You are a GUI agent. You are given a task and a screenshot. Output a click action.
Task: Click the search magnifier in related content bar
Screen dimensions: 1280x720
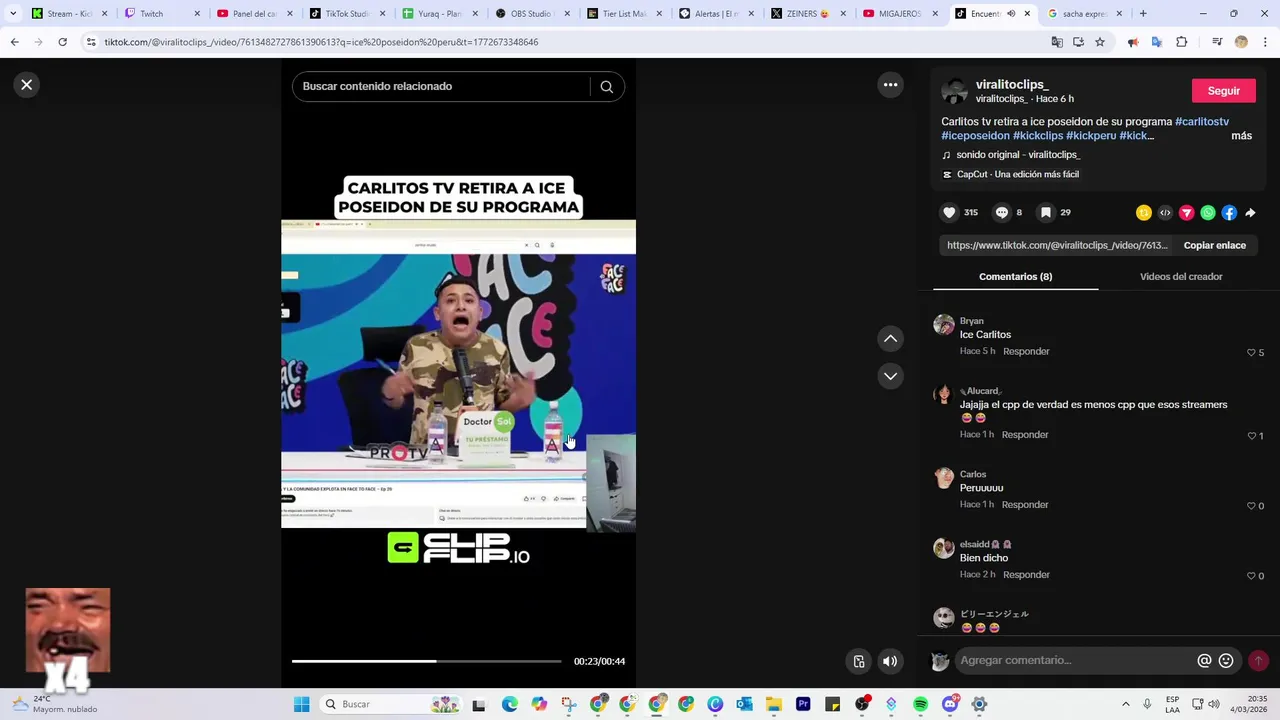[606, 87]
